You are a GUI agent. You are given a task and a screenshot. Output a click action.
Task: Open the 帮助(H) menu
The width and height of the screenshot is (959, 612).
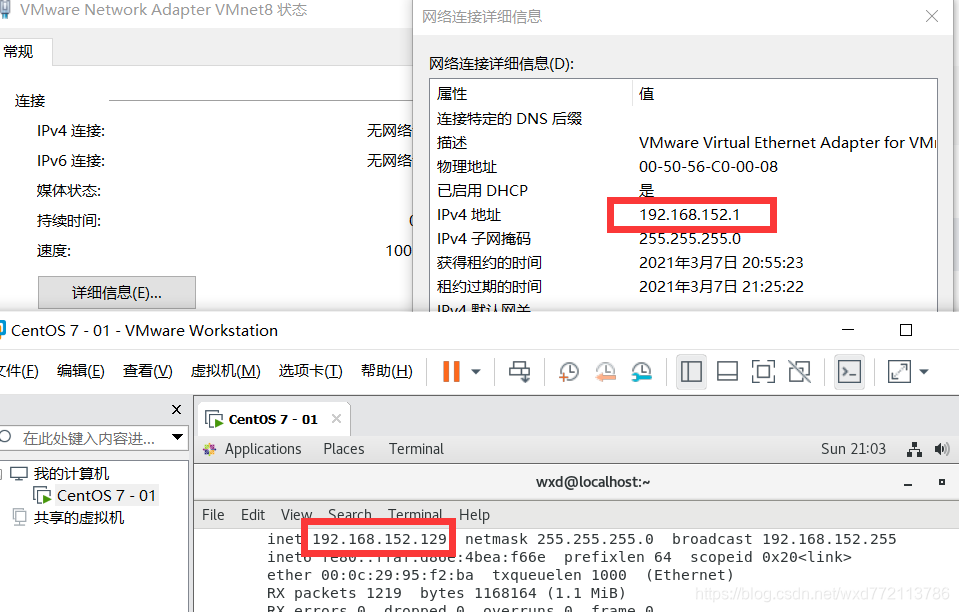point(387,371)
